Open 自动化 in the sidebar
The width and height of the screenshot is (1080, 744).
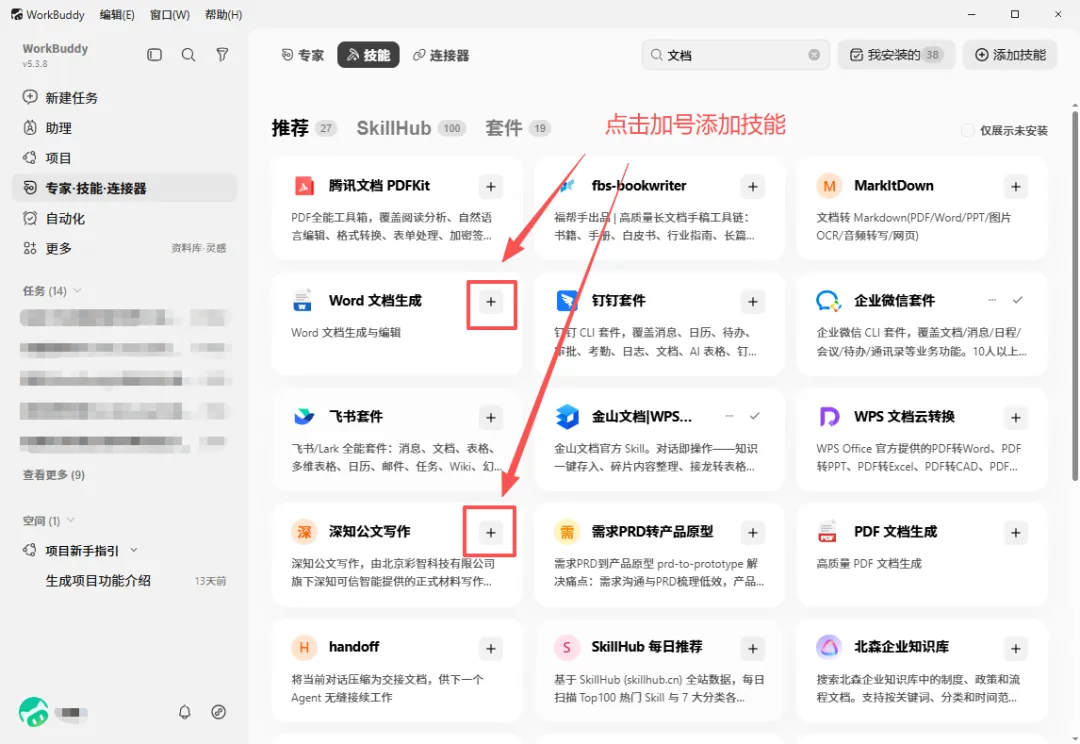coord(124,218)
